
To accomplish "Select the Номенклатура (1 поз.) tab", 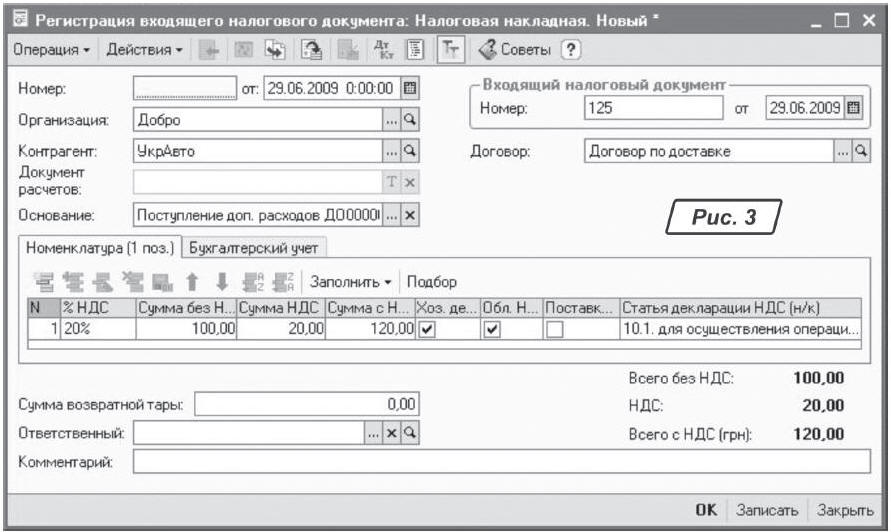I will click(x=97, y=247).
